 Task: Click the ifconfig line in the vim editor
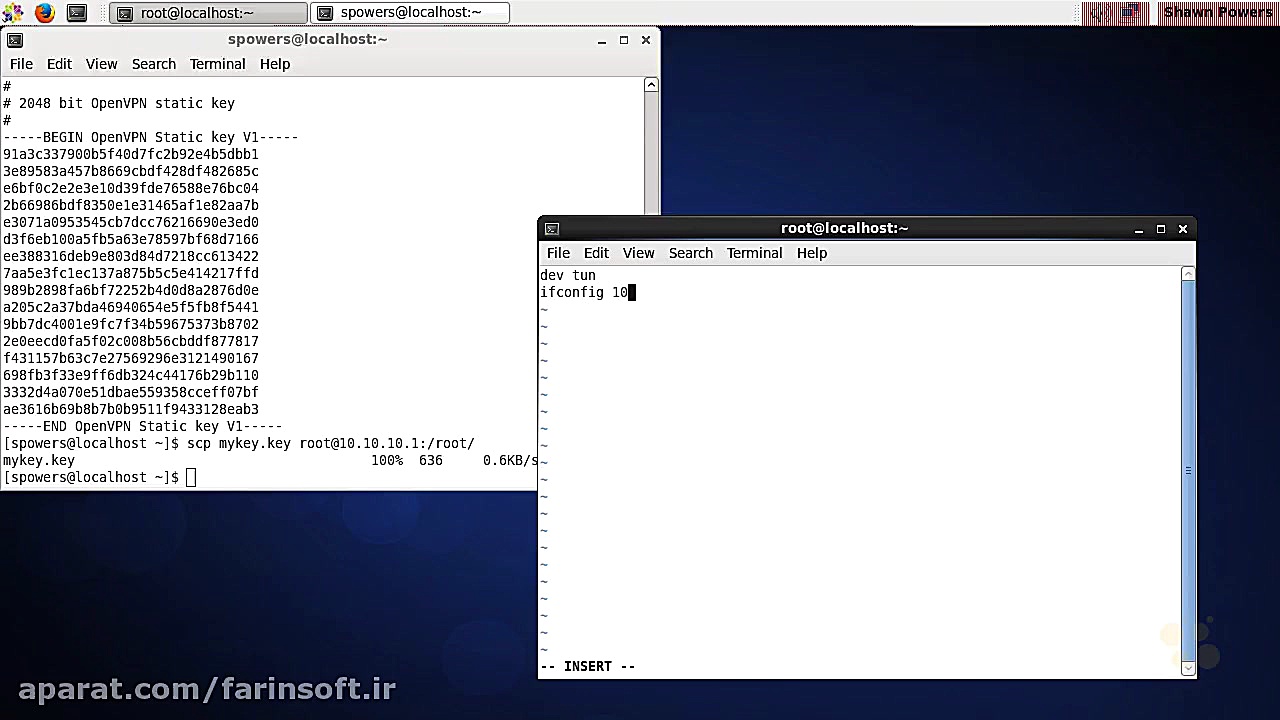click(585, 292)
